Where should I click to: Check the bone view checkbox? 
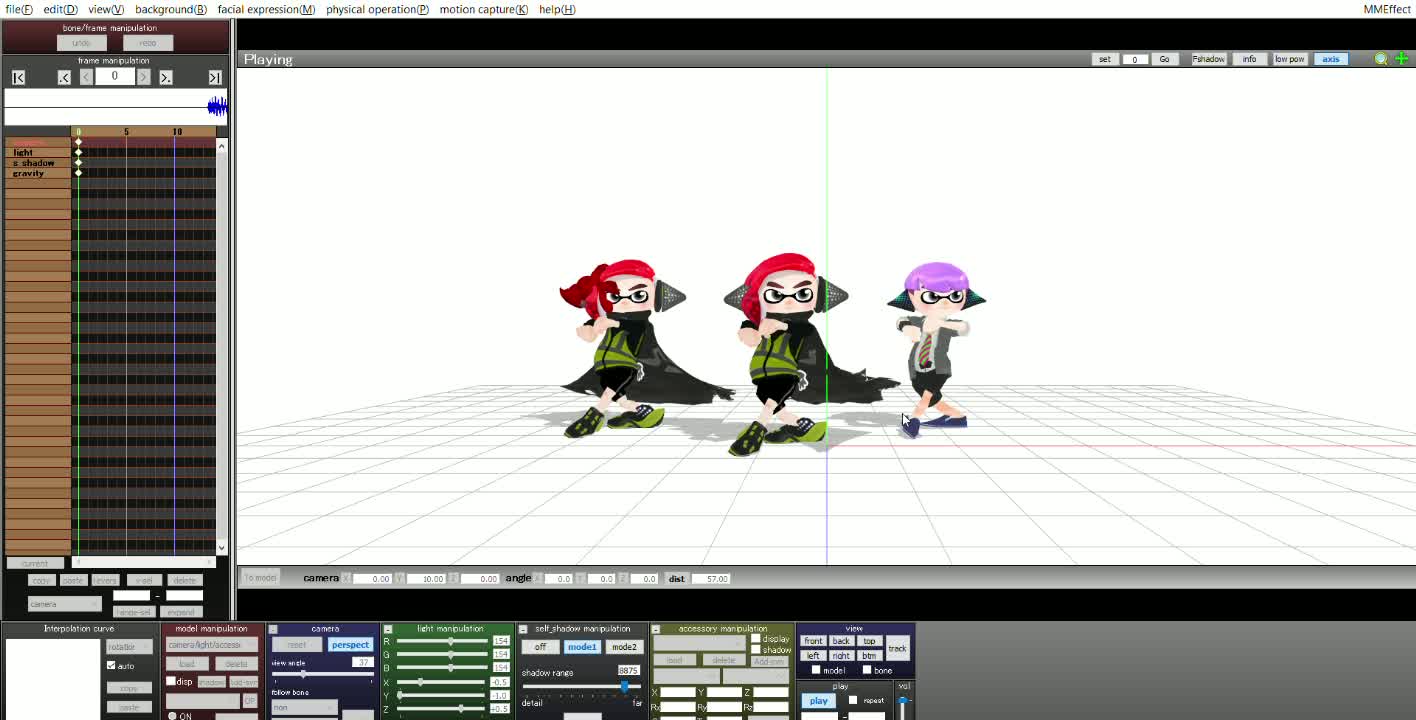coord(867,670)
